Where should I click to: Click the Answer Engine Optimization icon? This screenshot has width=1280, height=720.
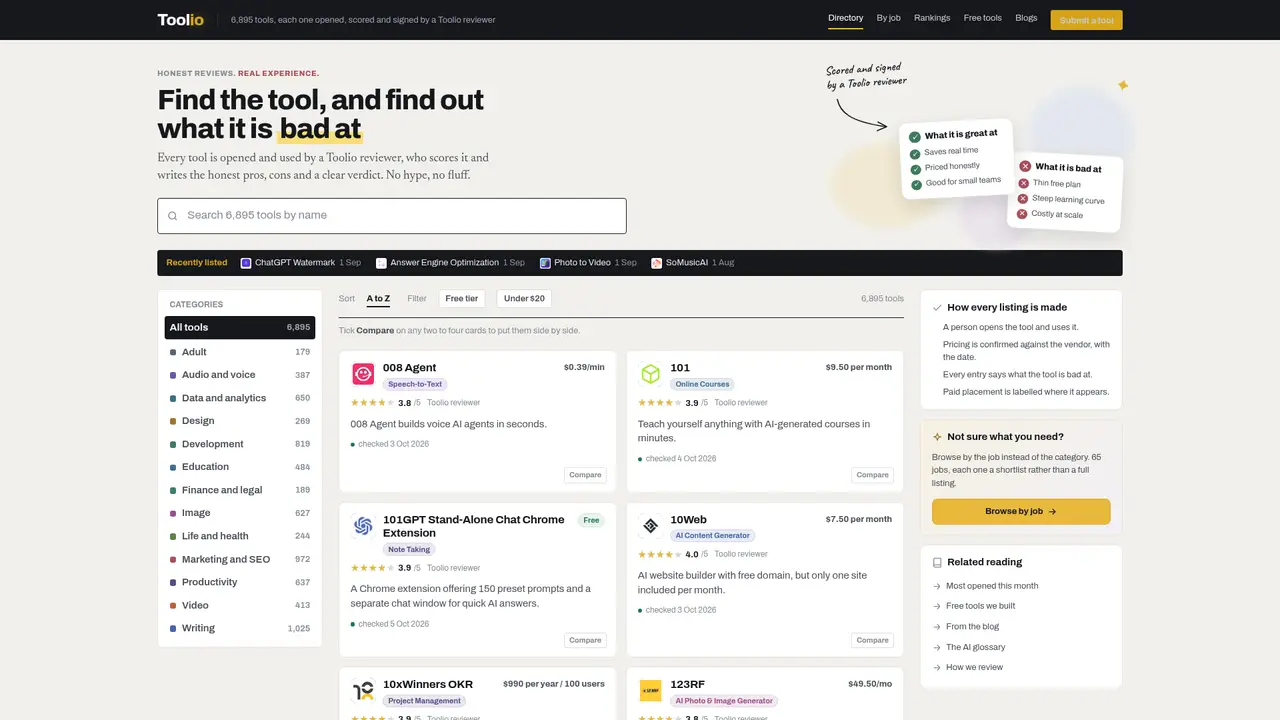[381, 263]
